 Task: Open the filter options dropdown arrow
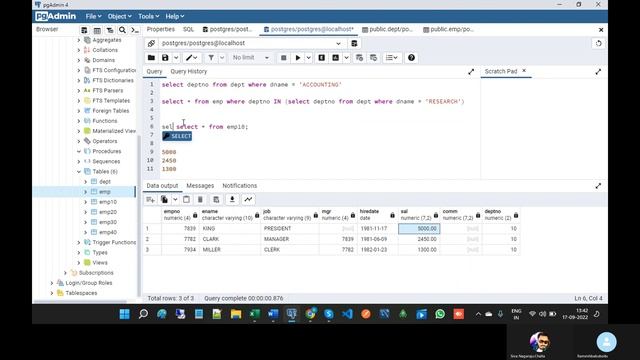[x=222, y=58]
